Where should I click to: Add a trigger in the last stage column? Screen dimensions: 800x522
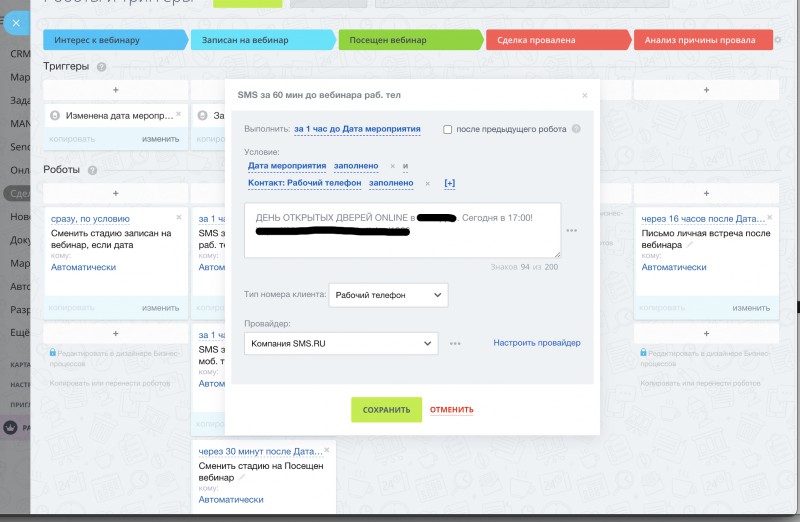pos(706,90)
